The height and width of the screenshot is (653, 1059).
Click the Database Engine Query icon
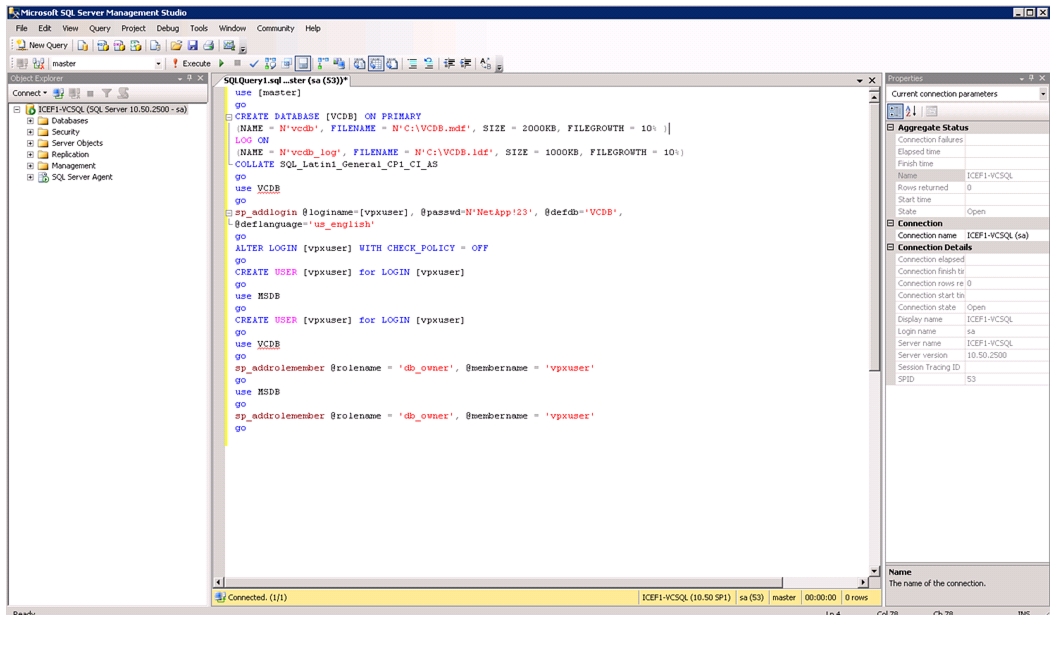coord(82,45)
